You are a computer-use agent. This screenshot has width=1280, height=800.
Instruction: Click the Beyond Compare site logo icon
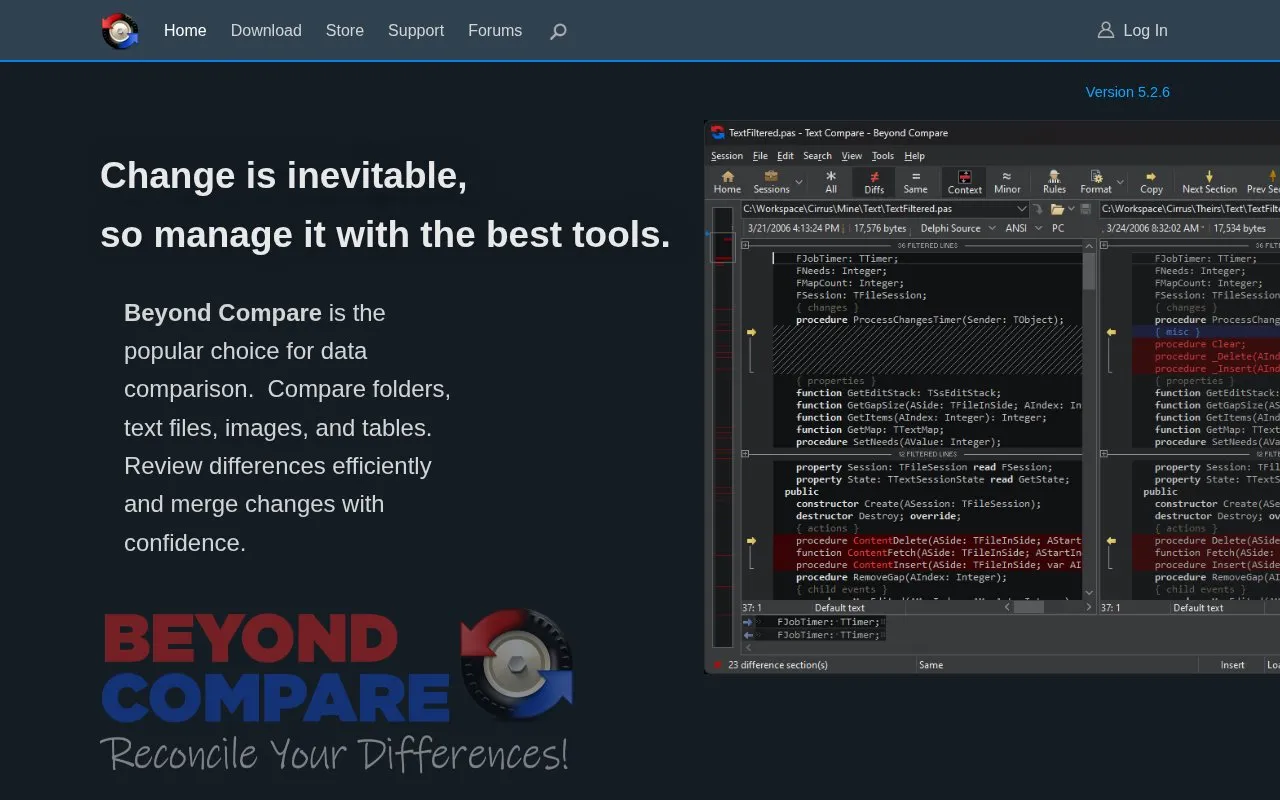pyautogui.click(x=120, y=31)
